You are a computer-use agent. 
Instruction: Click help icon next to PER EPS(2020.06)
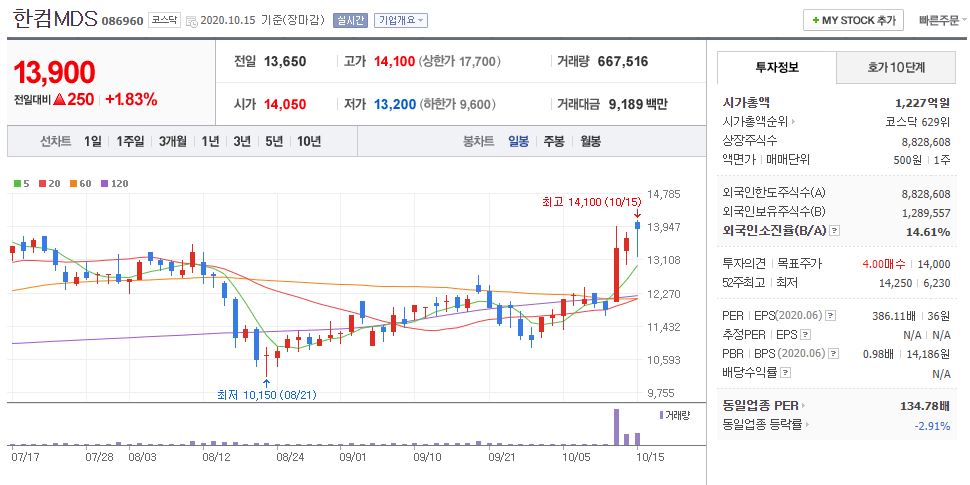830,316
